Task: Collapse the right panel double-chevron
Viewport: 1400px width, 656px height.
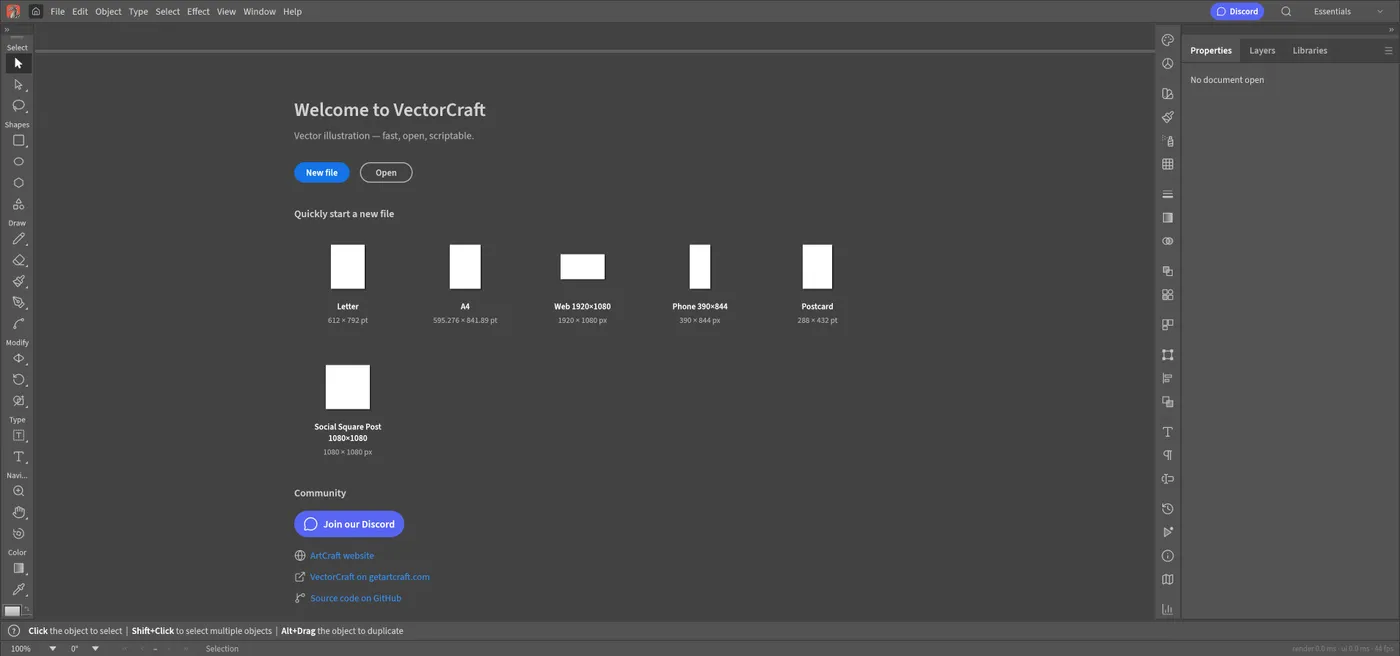Action: (x=1391, y=30)
